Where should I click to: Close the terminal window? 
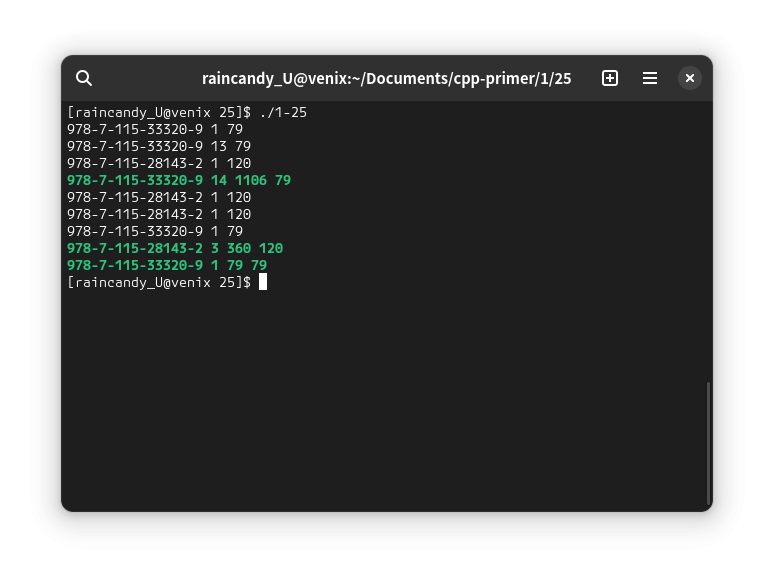coord(690,78)
